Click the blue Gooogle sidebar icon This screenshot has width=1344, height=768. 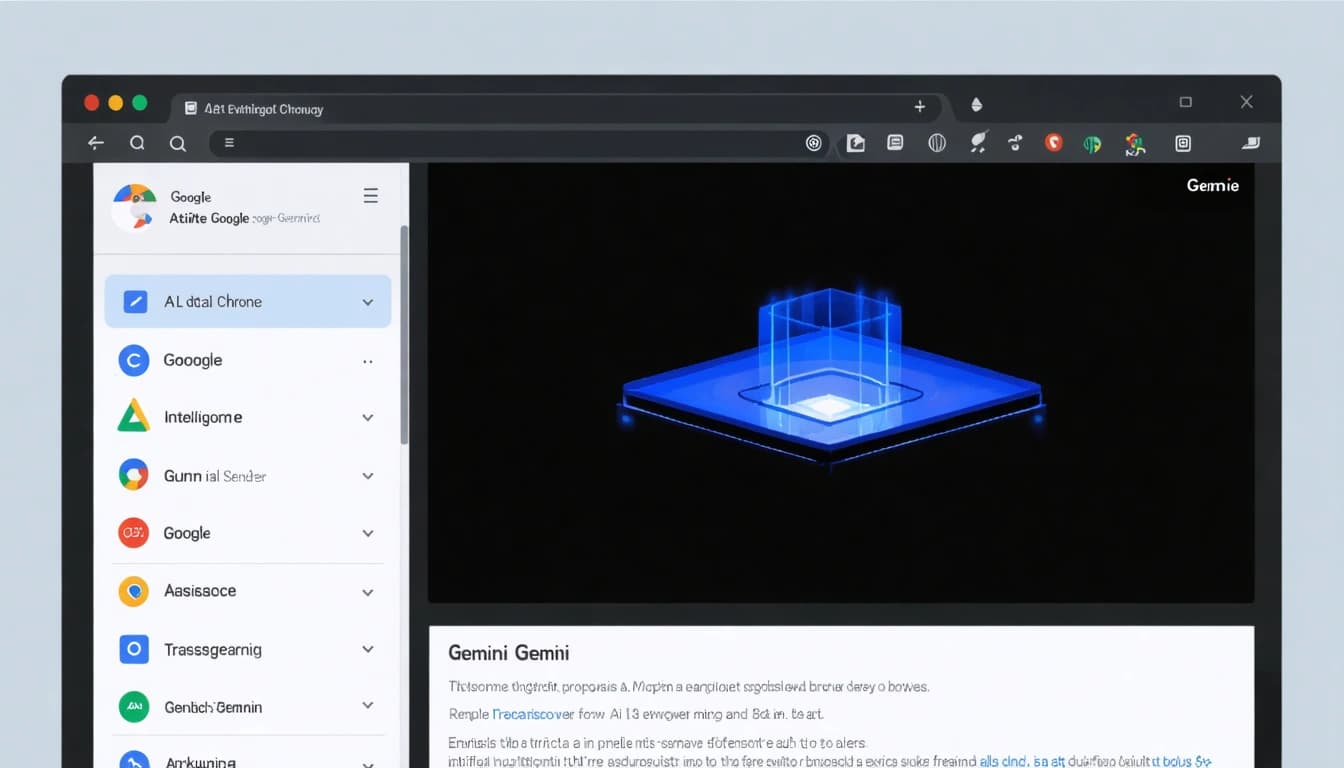(x=133, y=360)
